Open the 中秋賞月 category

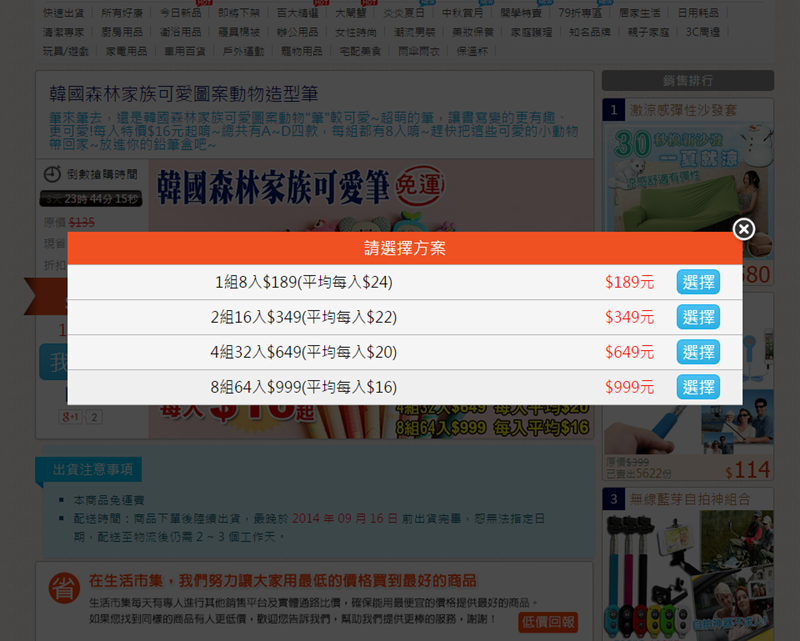click(462, 13)
